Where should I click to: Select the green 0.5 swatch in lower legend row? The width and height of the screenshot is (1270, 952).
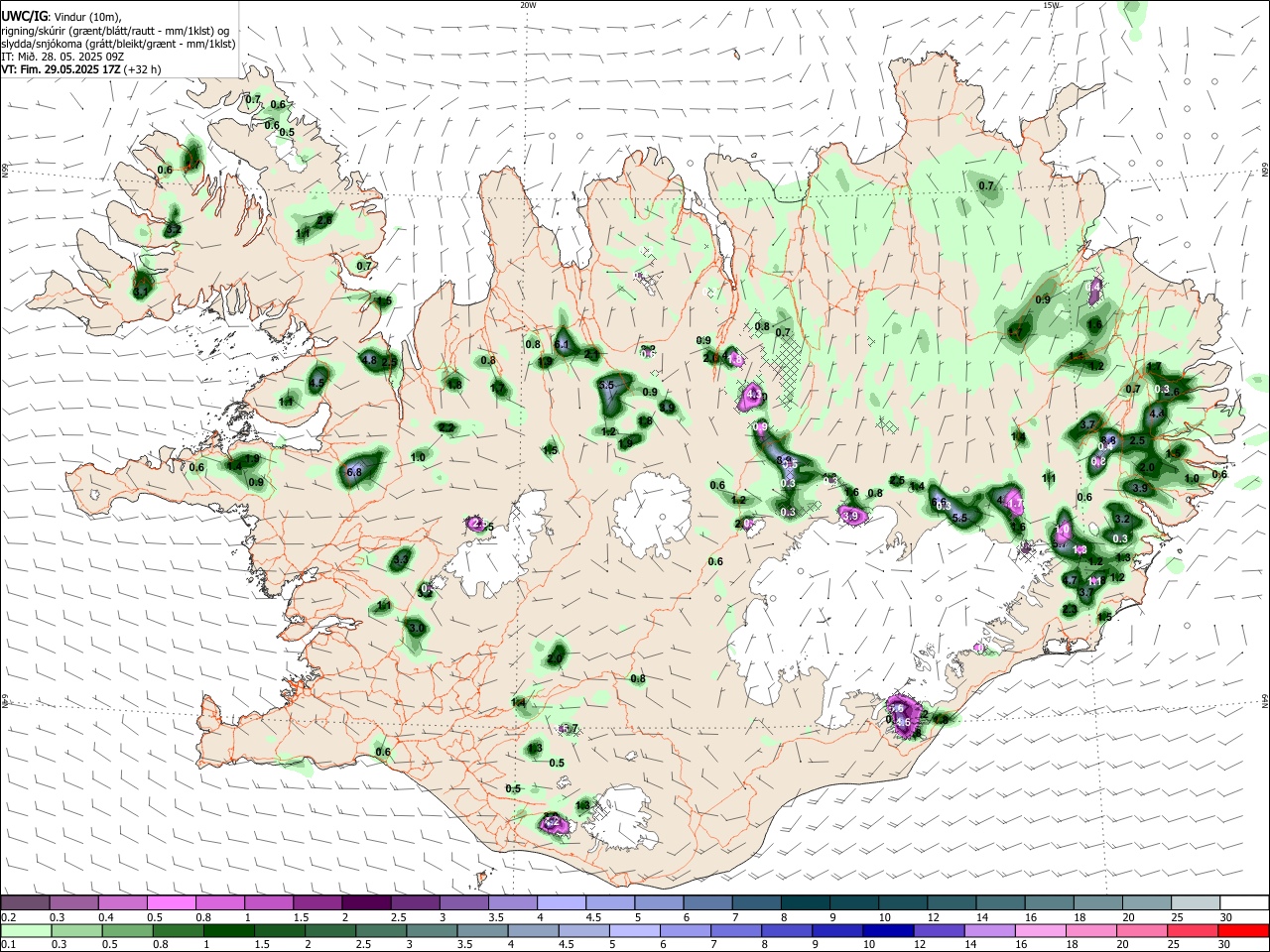click(127, 930)
